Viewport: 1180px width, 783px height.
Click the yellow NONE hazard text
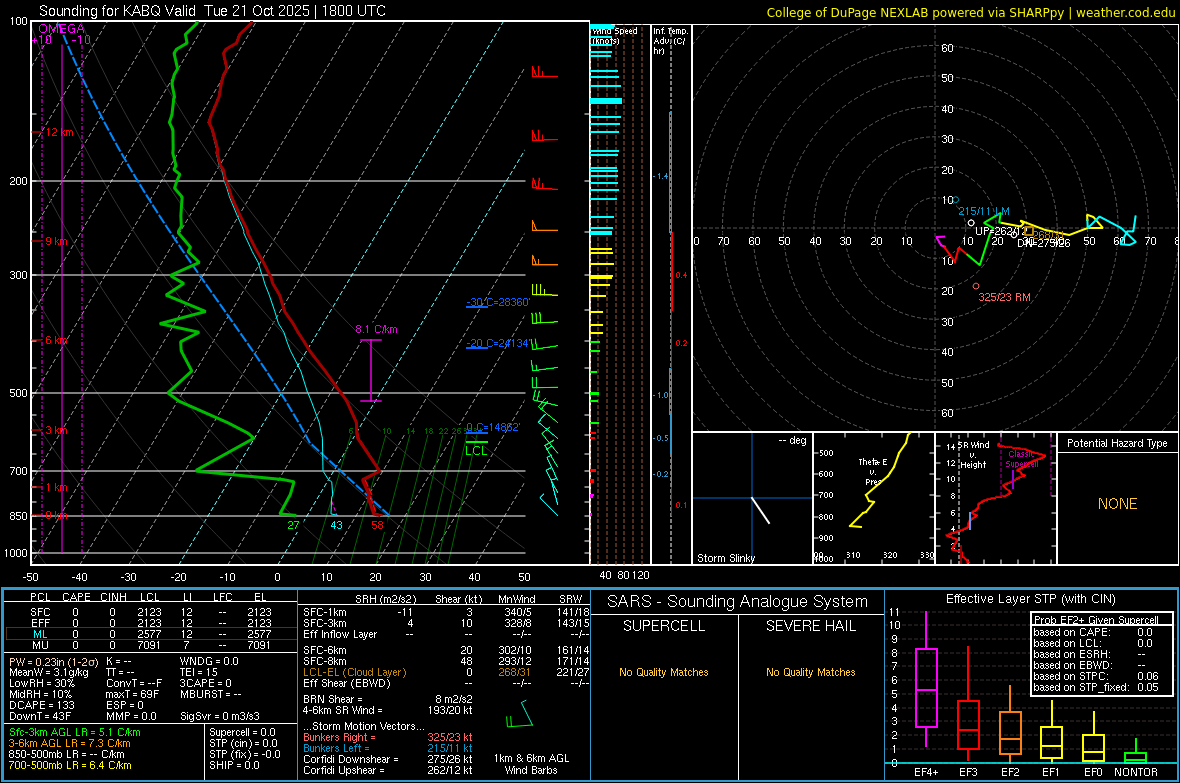point(1117,504)
